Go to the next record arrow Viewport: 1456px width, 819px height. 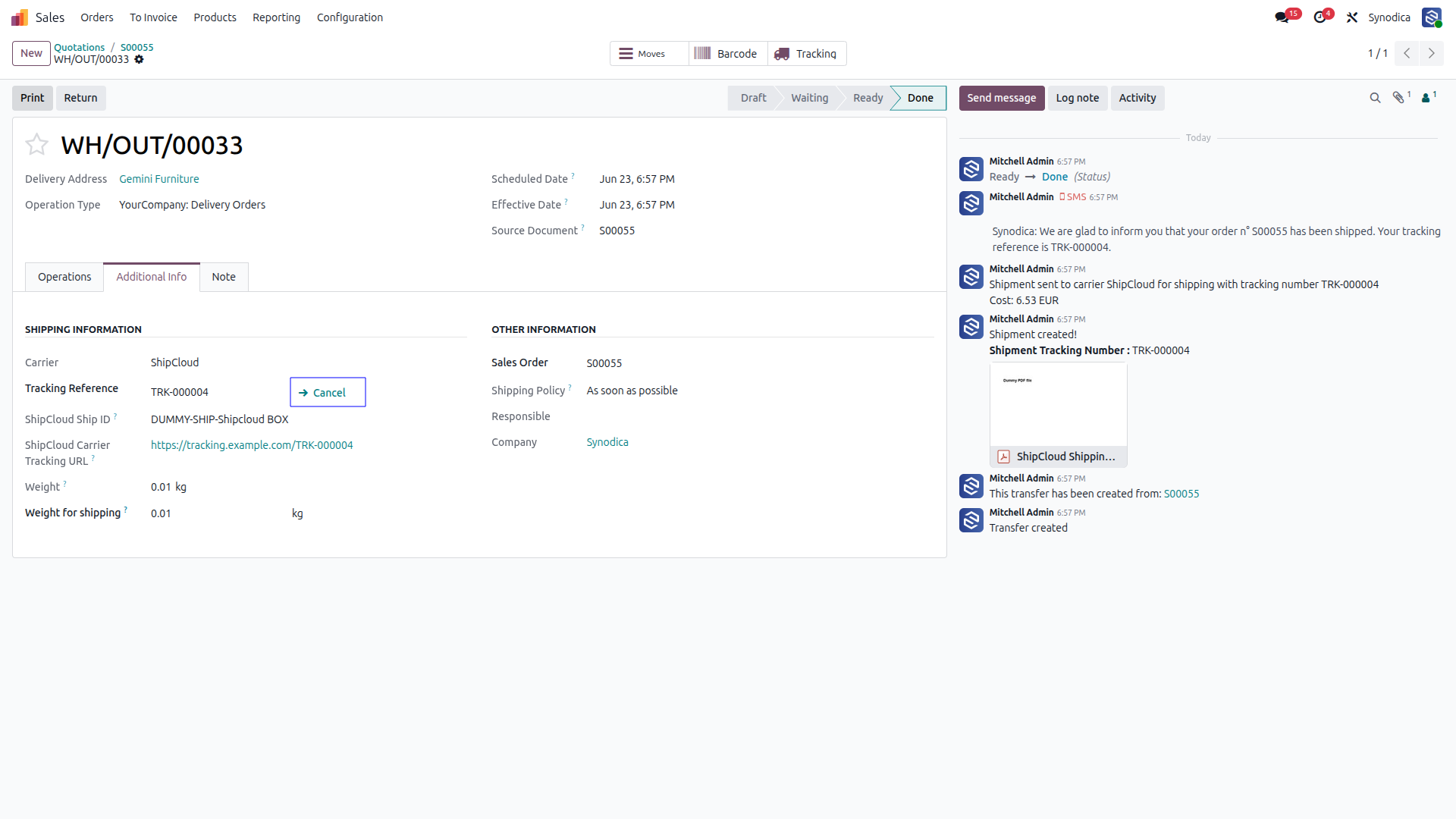[x=1432, y=53]
